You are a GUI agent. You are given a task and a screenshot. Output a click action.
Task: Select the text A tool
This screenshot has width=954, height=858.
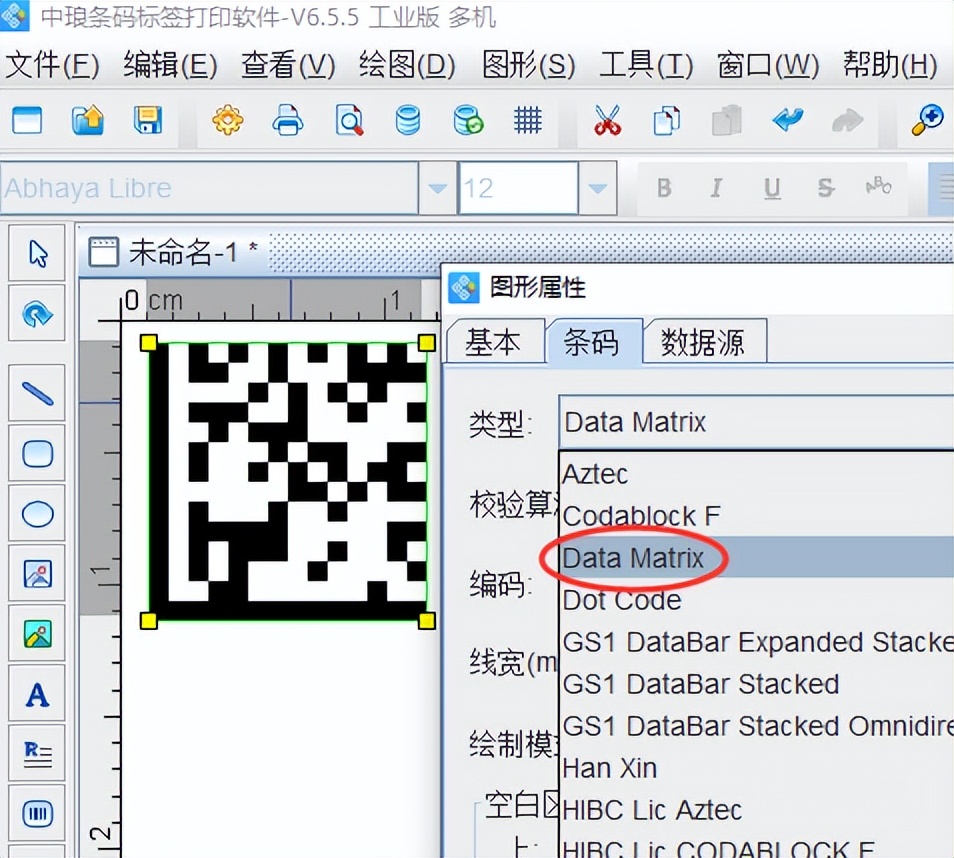[x=37, y=694]
